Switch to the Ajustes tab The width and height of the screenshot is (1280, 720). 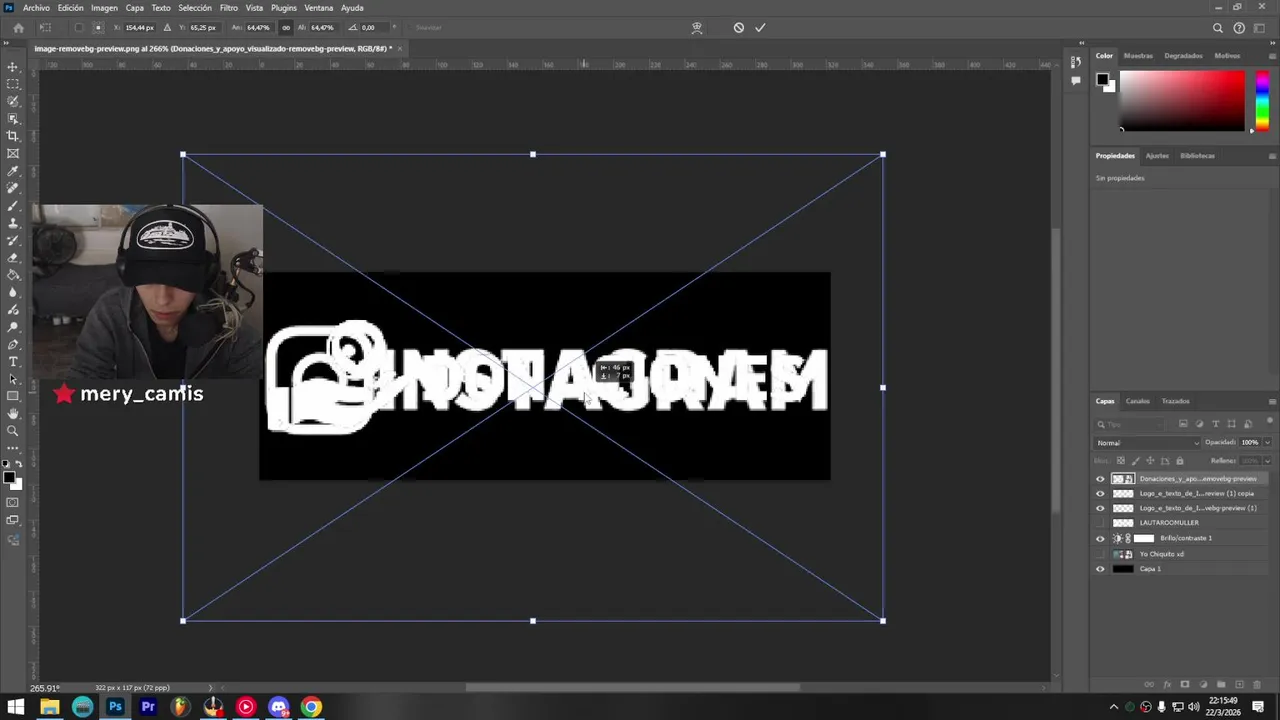(x=1157, y=156)
